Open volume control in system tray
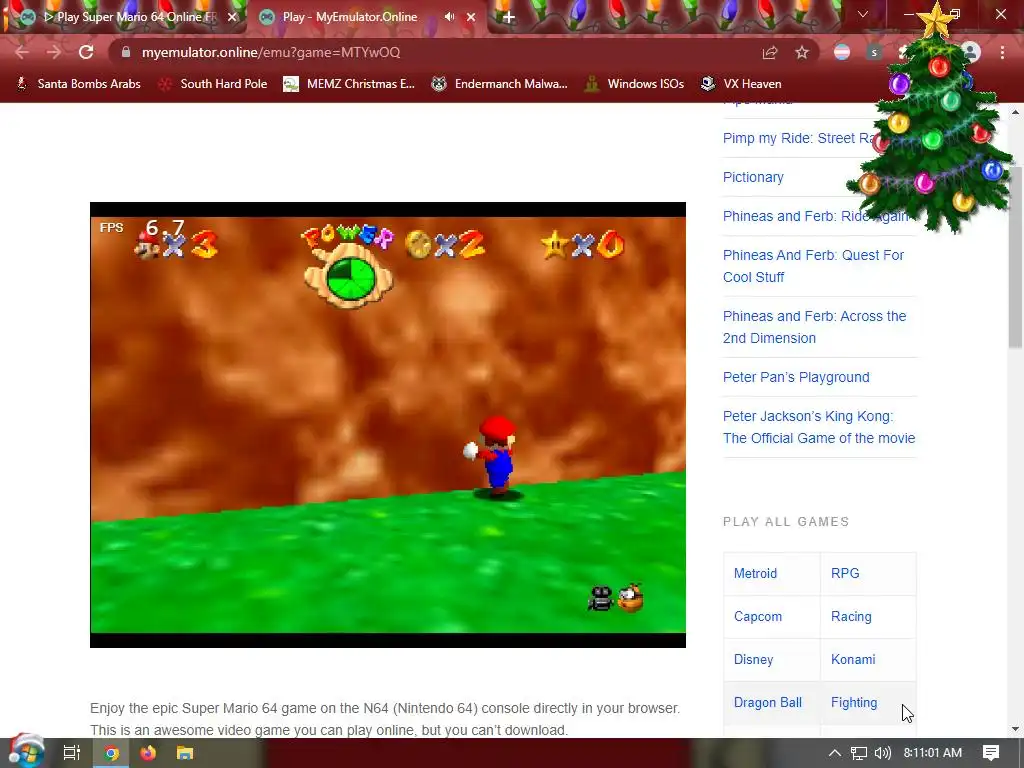This screenshot has height=768, width=1024. [883, 753]
